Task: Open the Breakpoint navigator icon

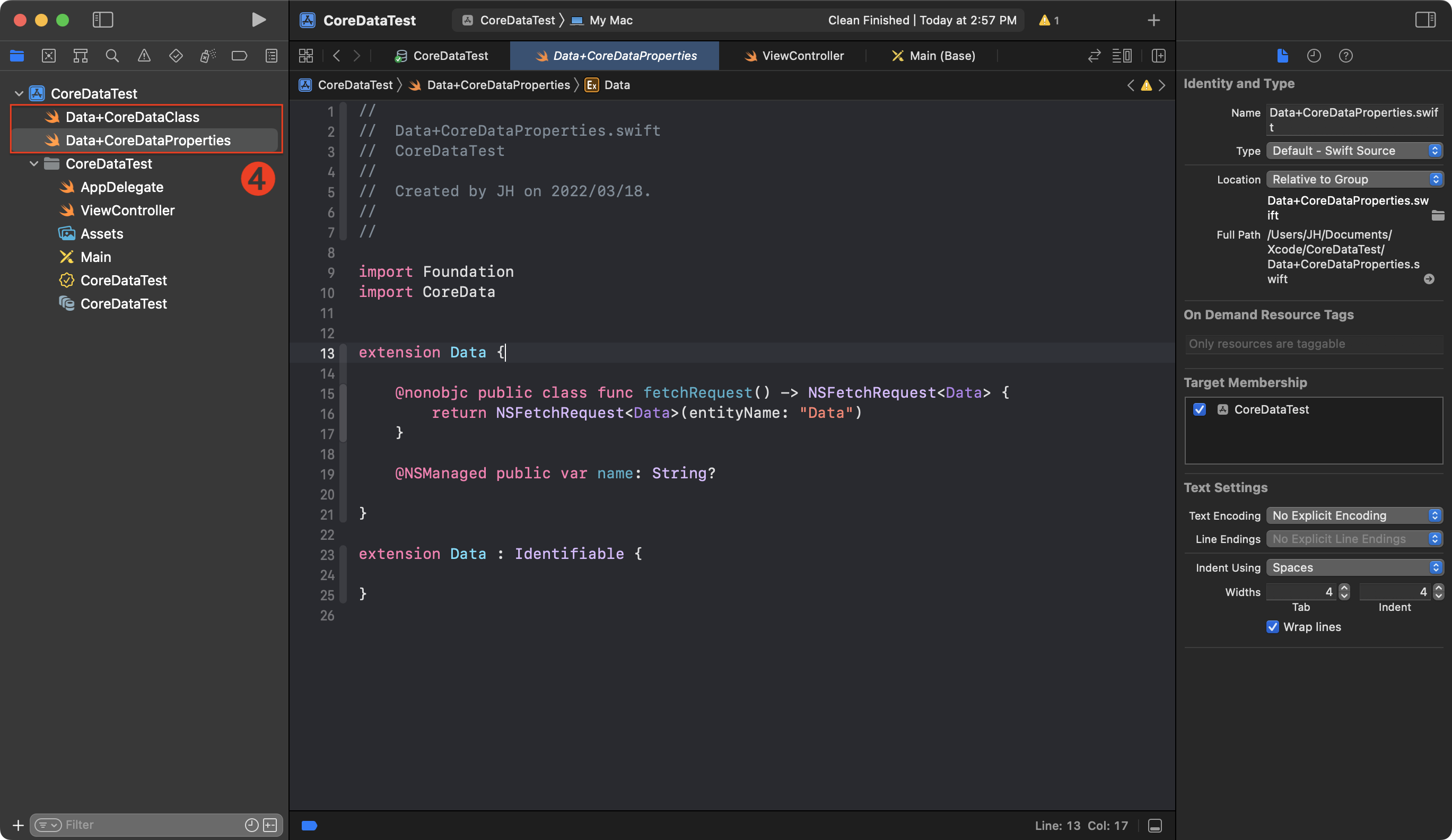Action: (239, 56)
